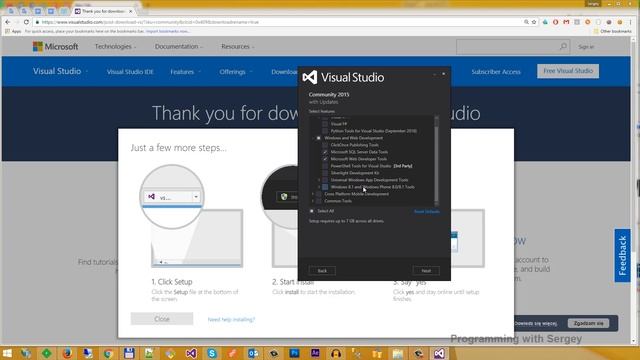640x360 pixels.
Task: Open purple Visual Studio icon beside Skype
Action: 191,353
